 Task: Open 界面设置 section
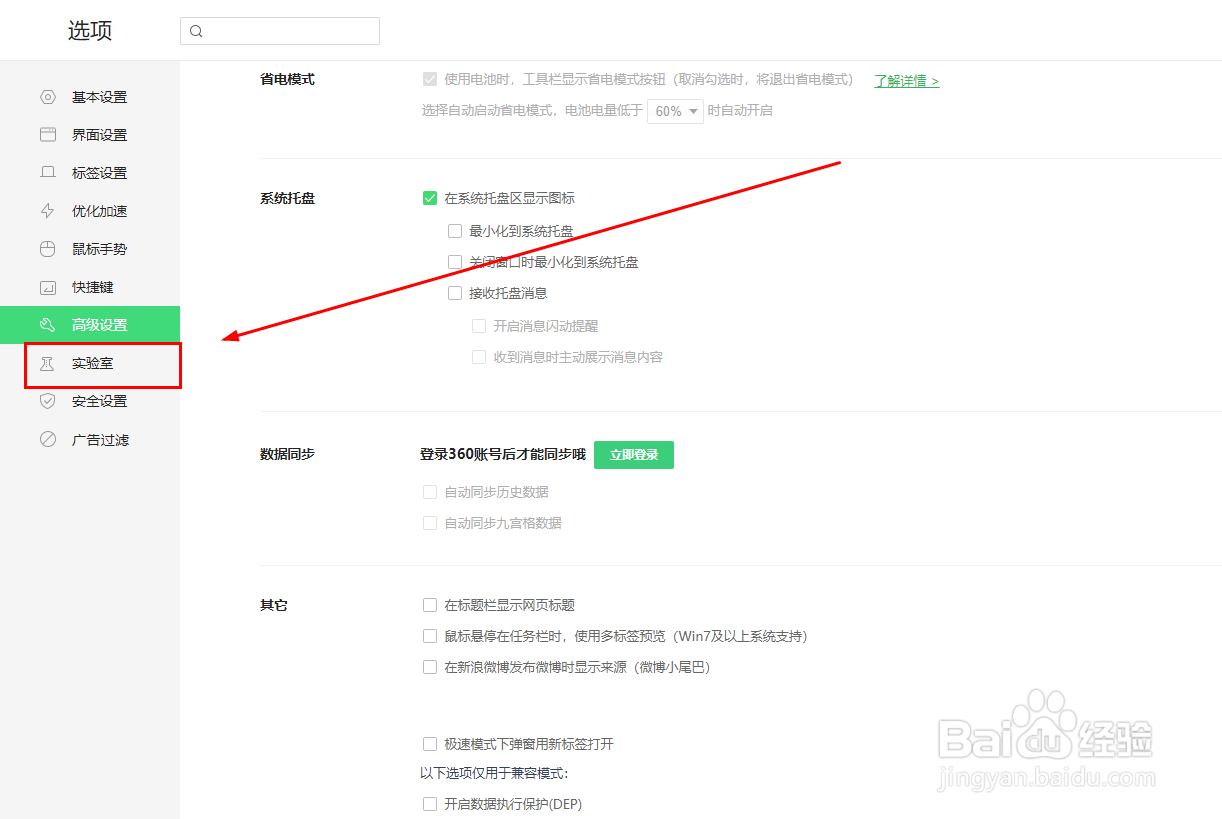[90, 135]
